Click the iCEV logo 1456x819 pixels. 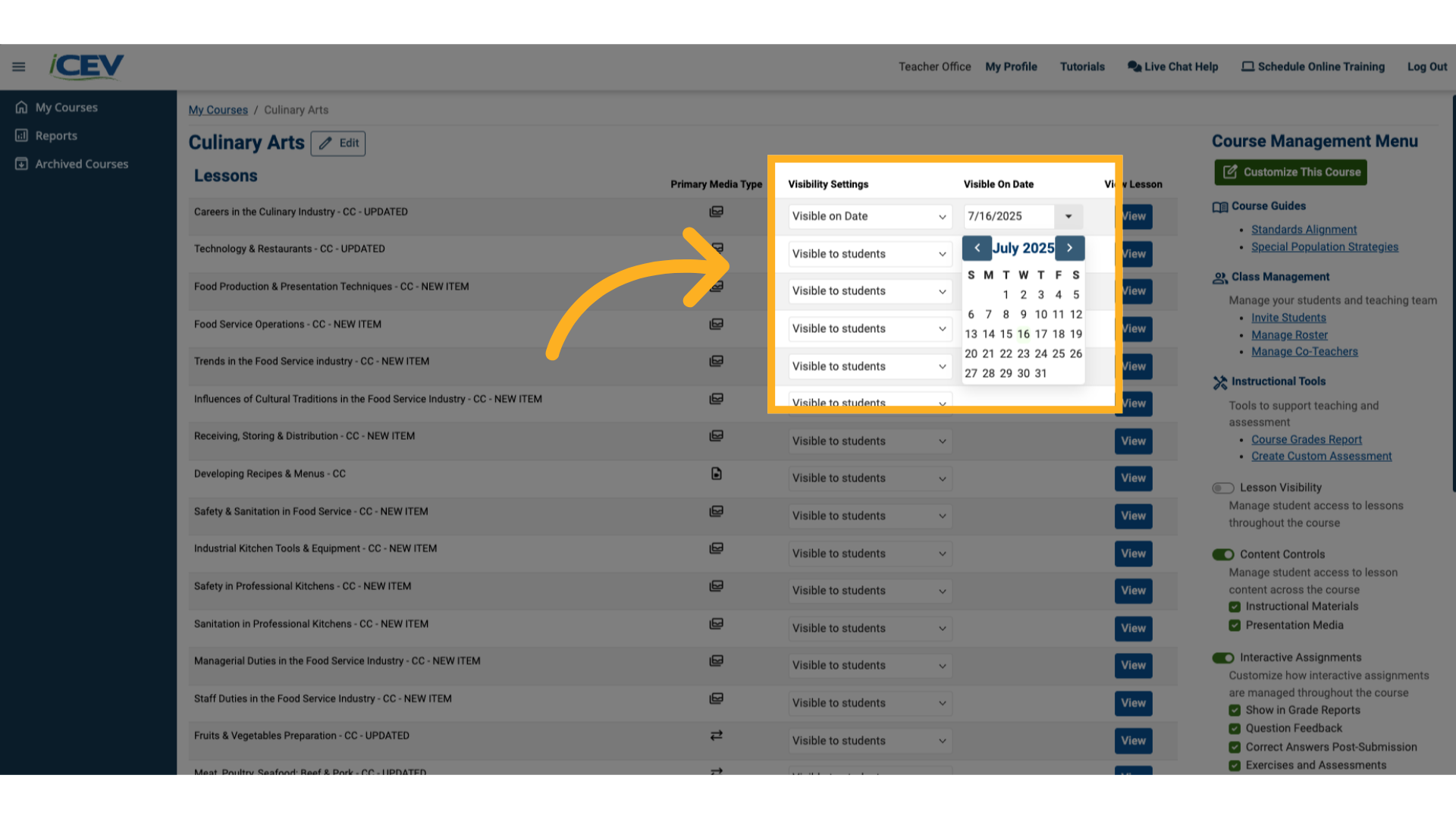point(86,67)
